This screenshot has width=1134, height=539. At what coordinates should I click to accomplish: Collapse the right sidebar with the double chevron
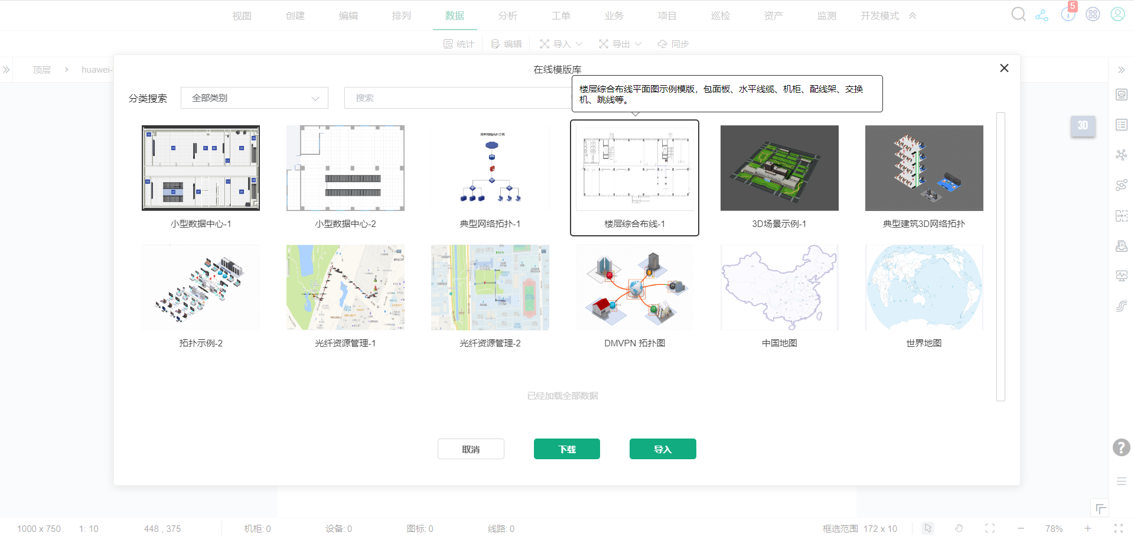(1122, 69)
